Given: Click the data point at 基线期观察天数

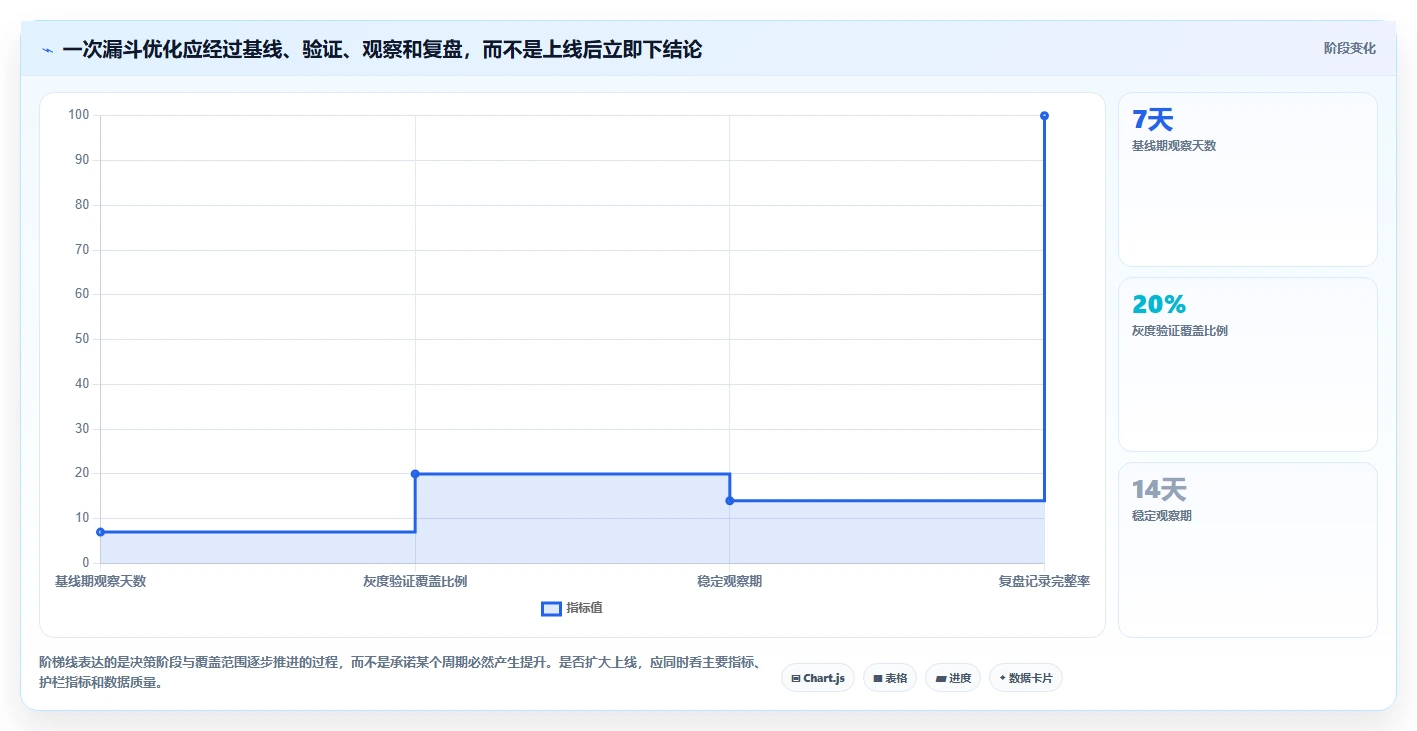Looking at the screenshot, I should point(100,532).
